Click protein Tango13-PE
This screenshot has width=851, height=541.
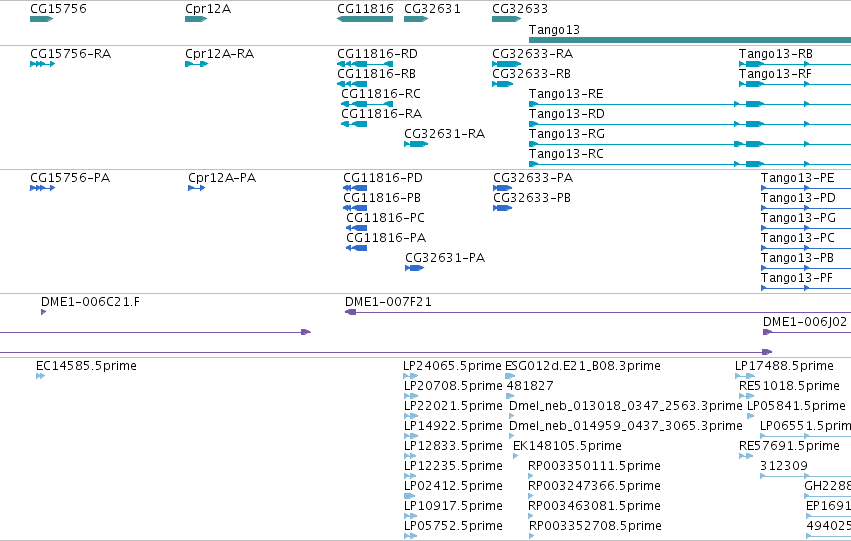pos(797,178)
